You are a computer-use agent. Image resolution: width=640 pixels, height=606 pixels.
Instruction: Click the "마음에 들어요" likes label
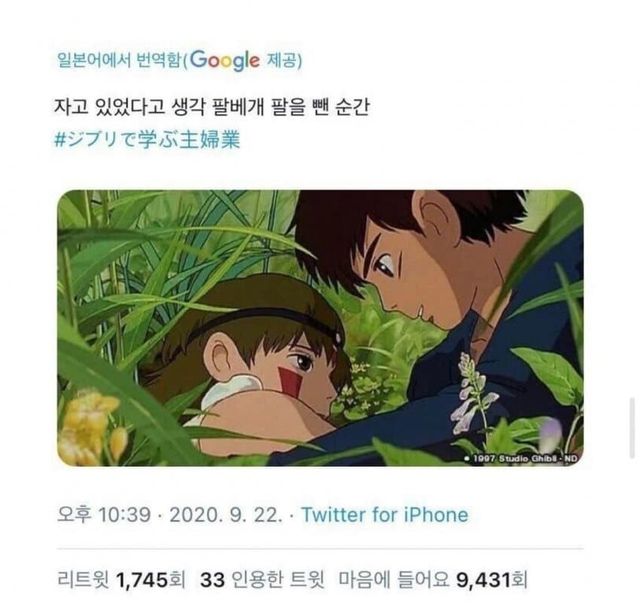387,579
